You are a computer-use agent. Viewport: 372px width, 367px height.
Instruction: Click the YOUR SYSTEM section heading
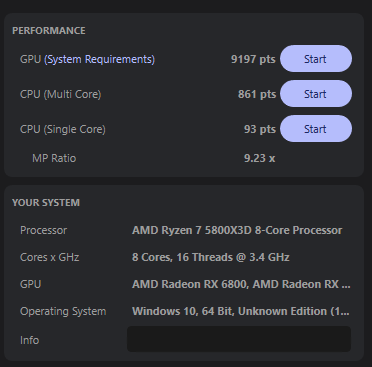[x=46, y=203]
